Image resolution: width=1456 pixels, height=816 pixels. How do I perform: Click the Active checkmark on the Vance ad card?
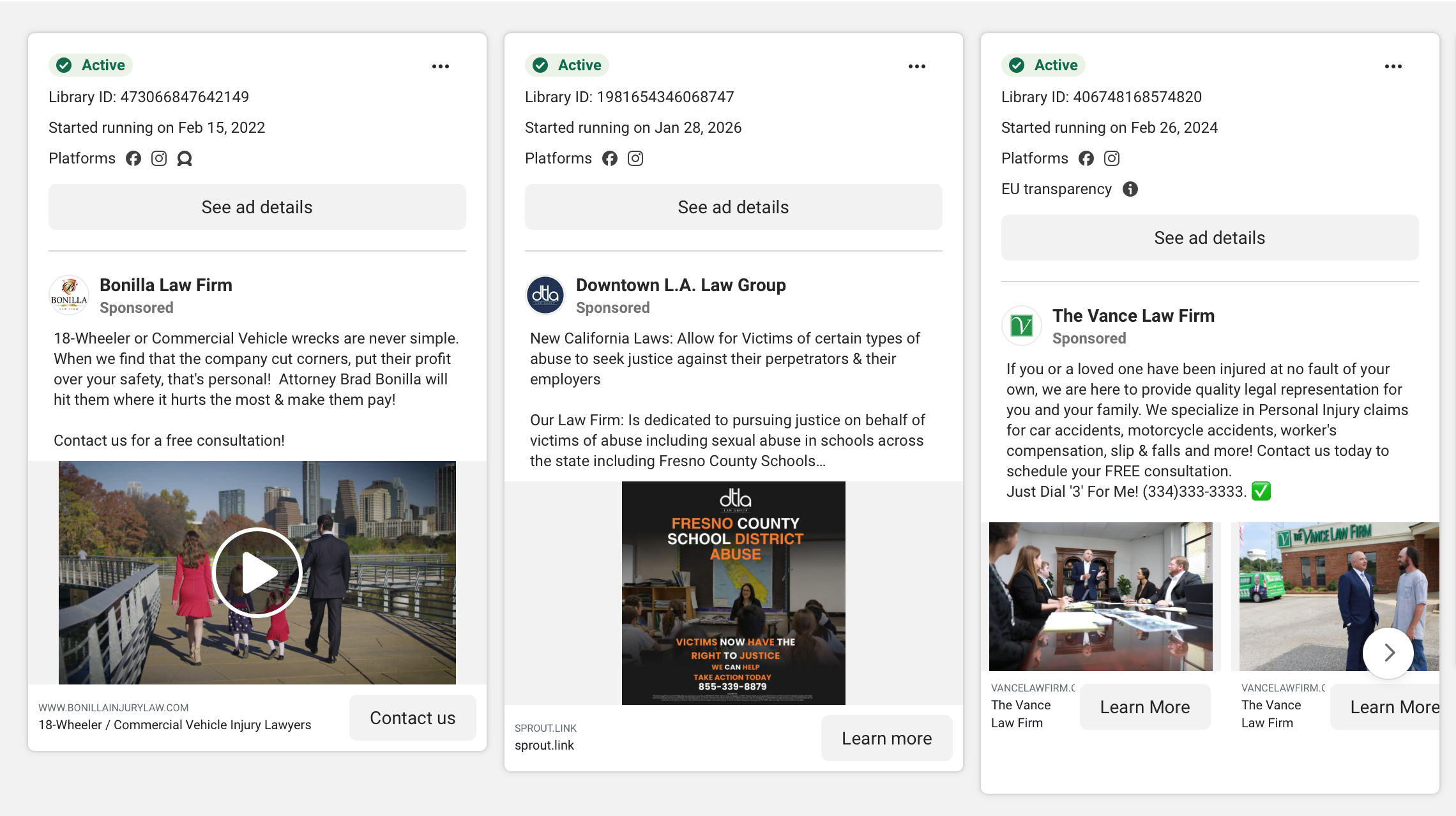tap(1017, 65)
